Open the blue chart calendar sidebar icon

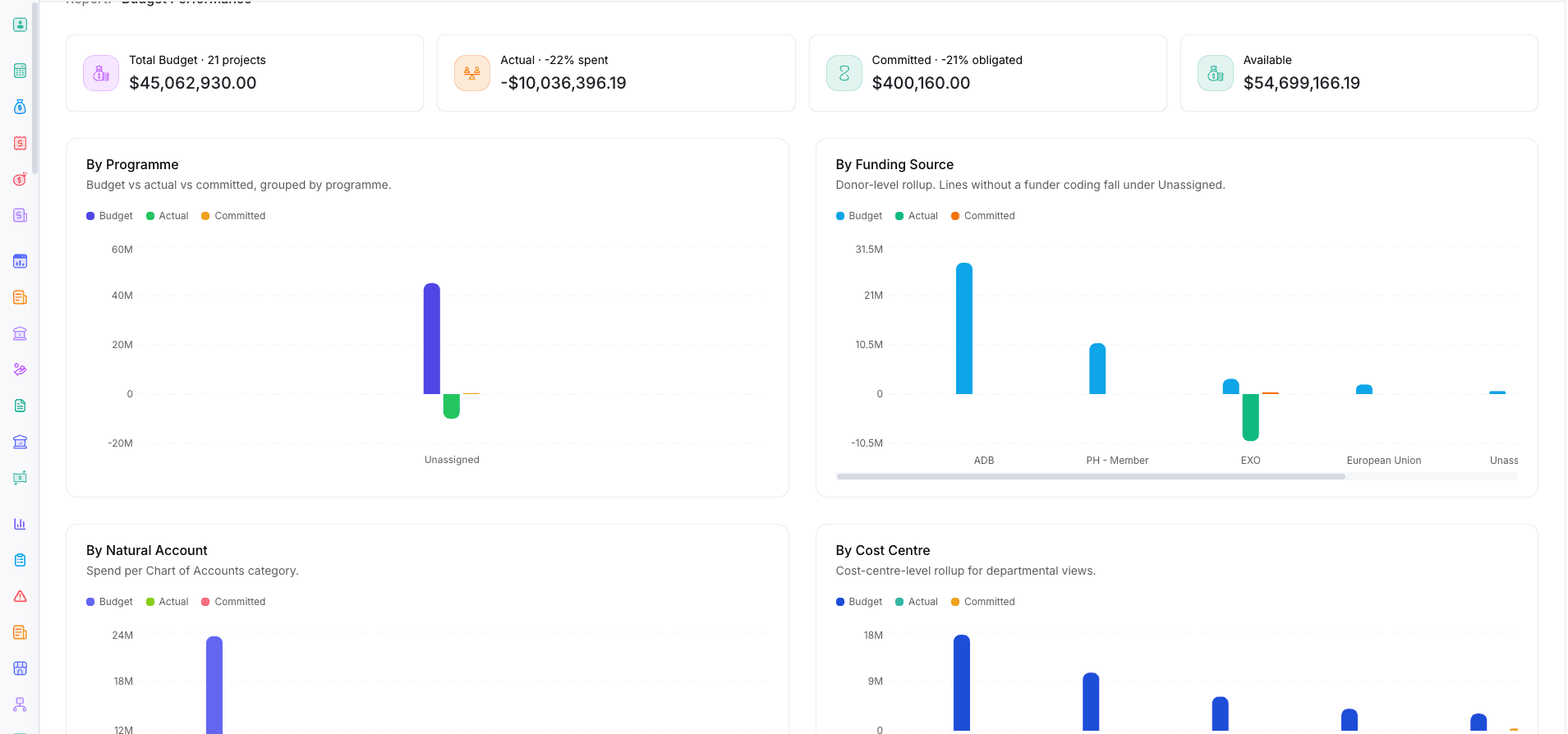pos(21,261)
